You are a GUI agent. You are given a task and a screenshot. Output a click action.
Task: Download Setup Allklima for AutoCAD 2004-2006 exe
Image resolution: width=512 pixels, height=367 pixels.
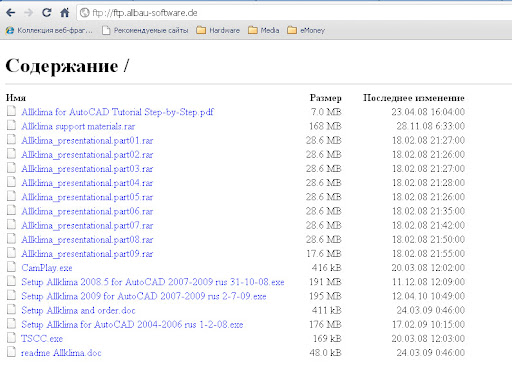132,324
